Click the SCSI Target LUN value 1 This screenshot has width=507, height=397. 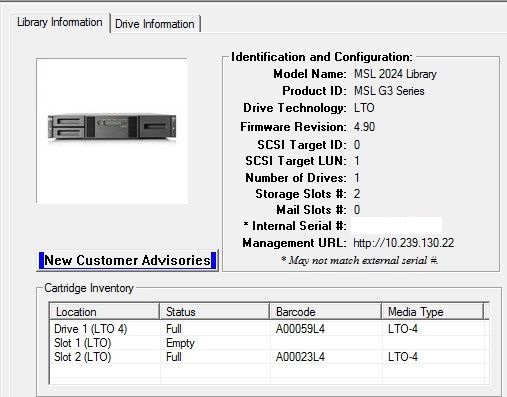pos(357,161)
